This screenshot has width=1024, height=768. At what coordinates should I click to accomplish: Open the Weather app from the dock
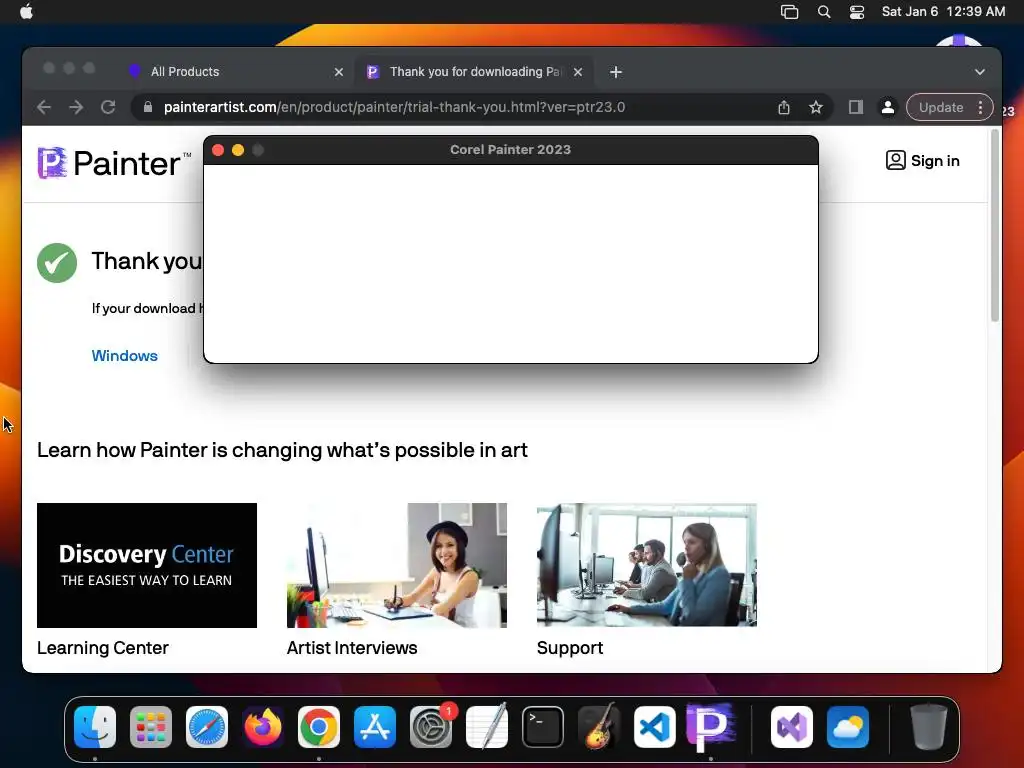click(848, 727)
